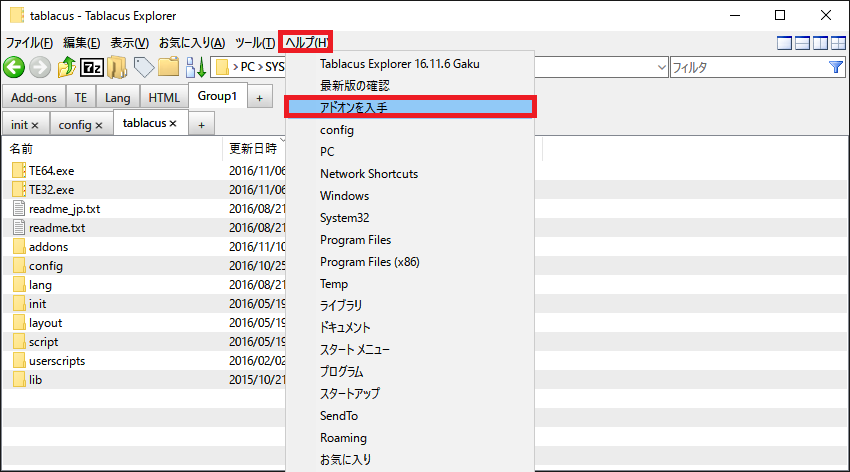Screen dimensions: 850x472
Task: Switch to the HTML tab
Action: coord(164,98)
